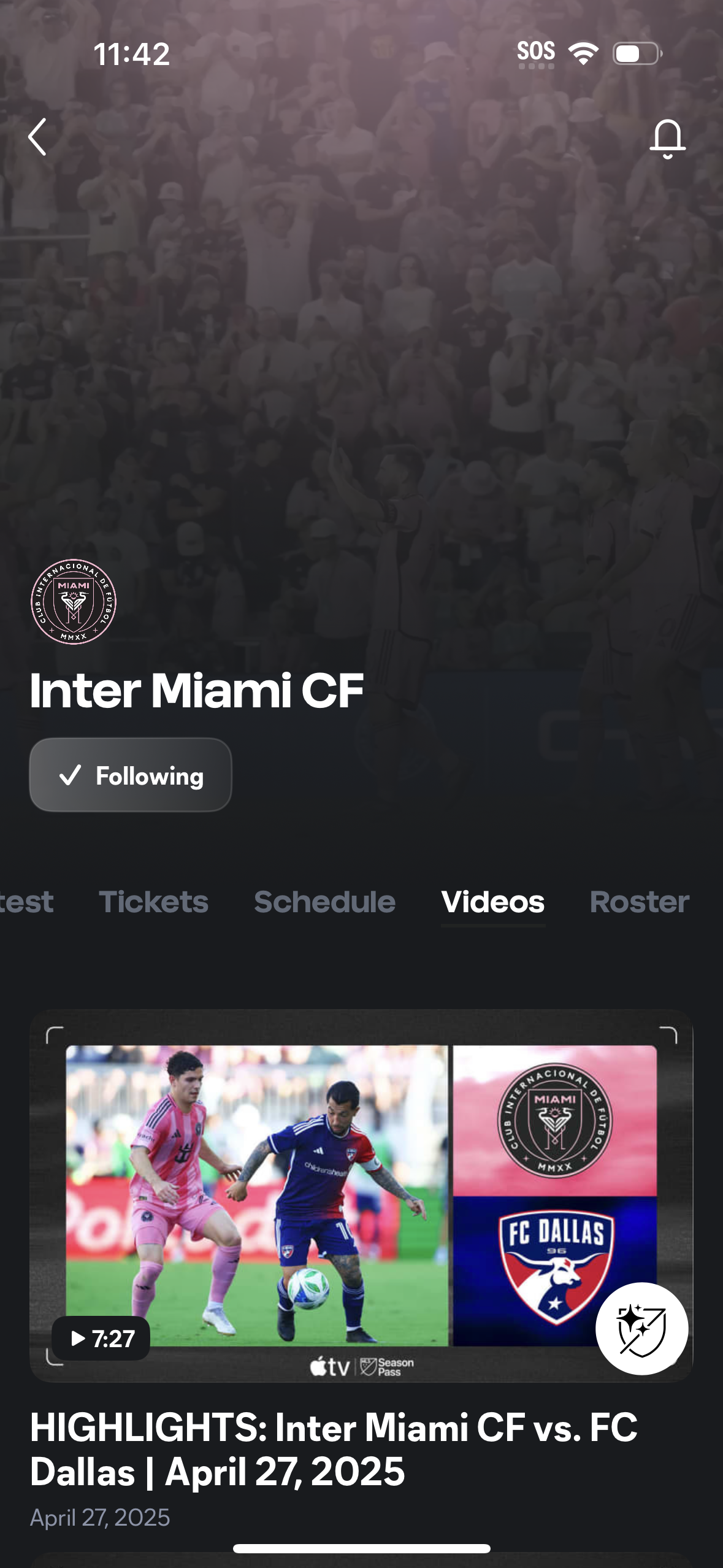The width and height of the screenshot is (723, 1568).
Task: Navigate back using the chevron arrow
Action: [38, 138]
